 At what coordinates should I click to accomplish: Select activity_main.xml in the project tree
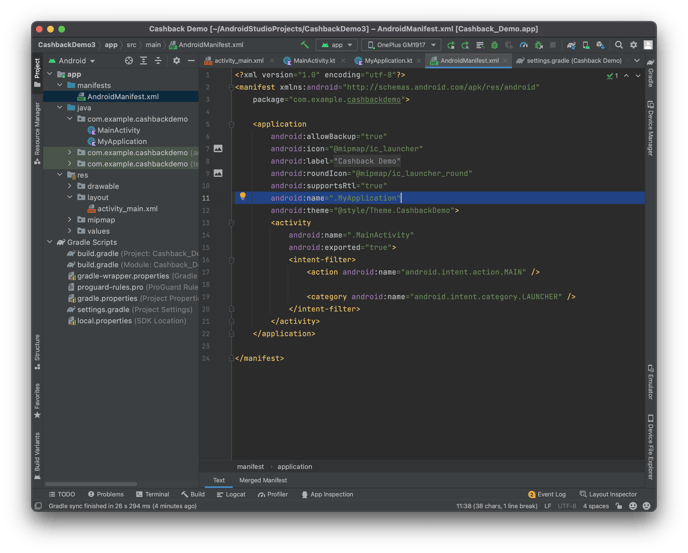click(127, 209)
